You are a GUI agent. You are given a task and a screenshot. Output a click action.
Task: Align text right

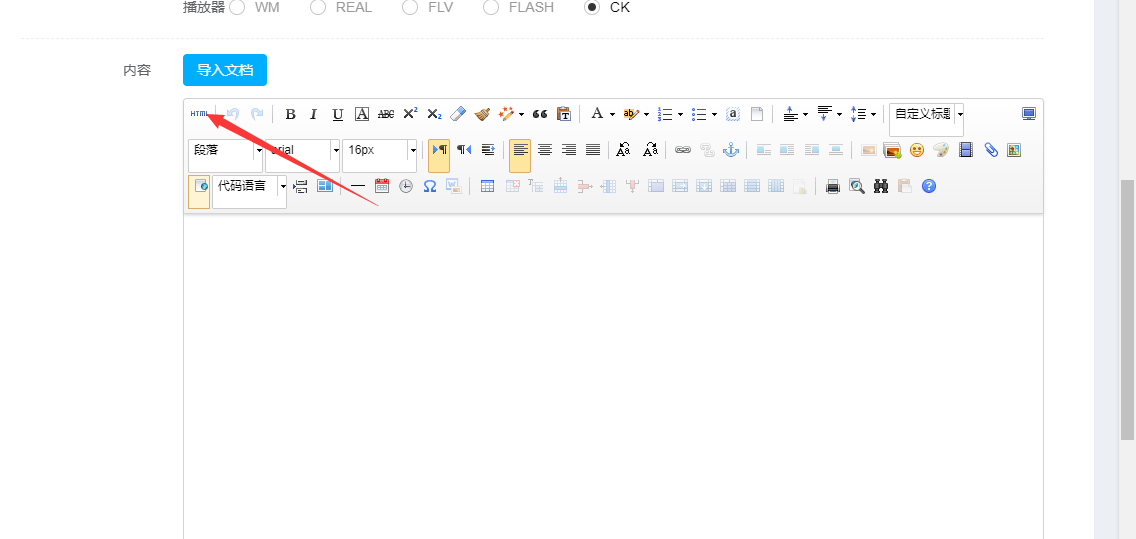pyautogui.click(x=569, y=150)
